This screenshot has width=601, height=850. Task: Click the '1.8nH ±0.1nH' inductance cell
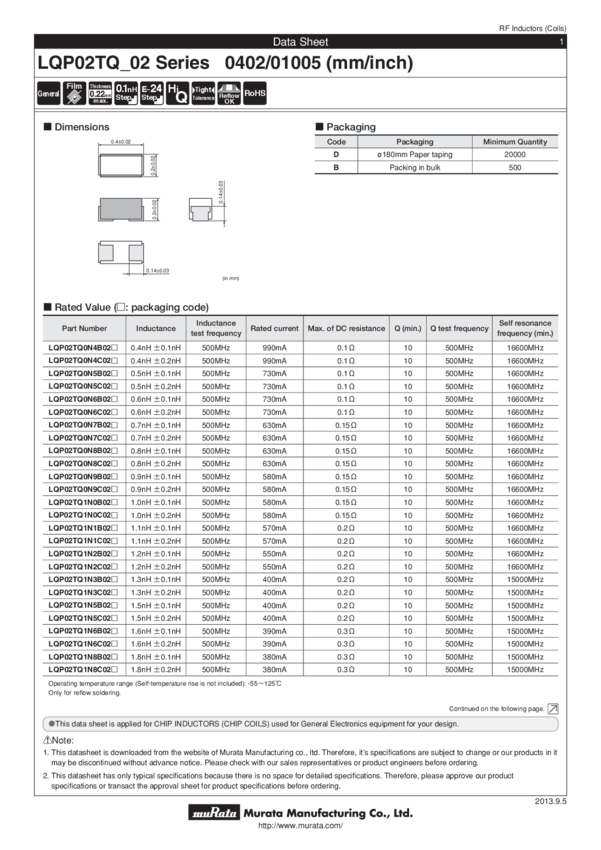coord(156,656)
